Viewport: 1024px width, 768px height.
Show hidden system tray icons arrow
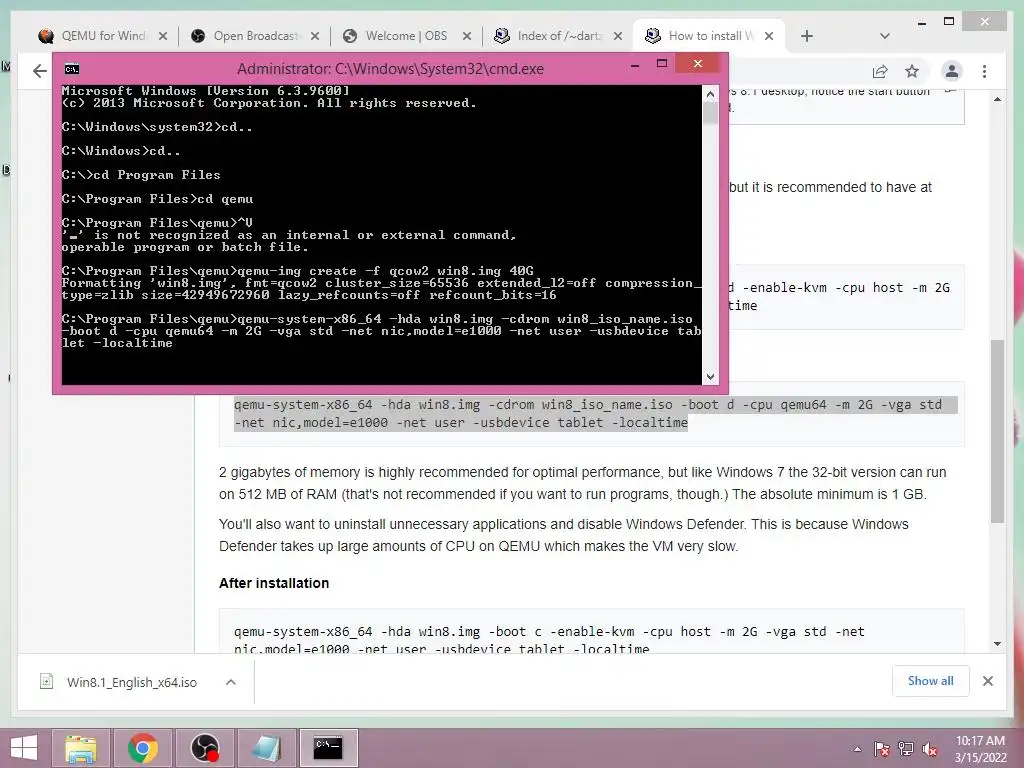[857, 749]
